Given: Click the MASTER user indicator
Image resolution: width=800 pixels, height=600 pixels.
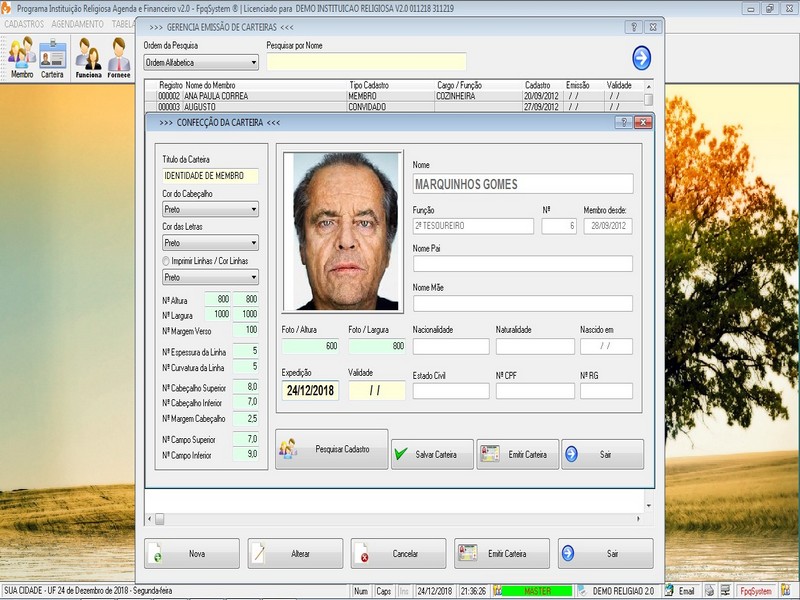Looking at the screenshot, I should (537, 591).
